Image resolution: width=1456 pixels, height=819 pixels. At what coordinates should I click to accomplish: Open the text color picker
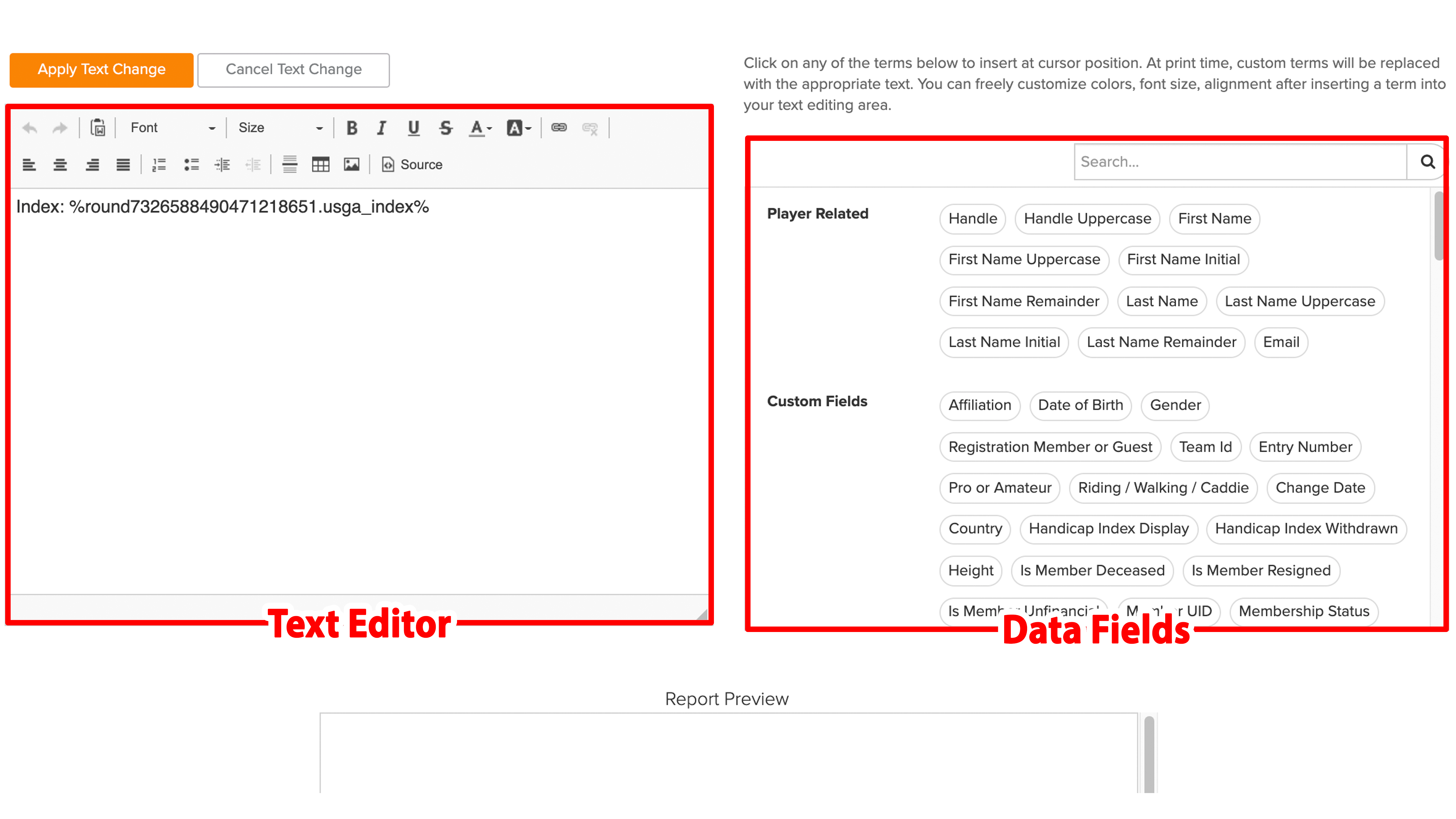481,128
